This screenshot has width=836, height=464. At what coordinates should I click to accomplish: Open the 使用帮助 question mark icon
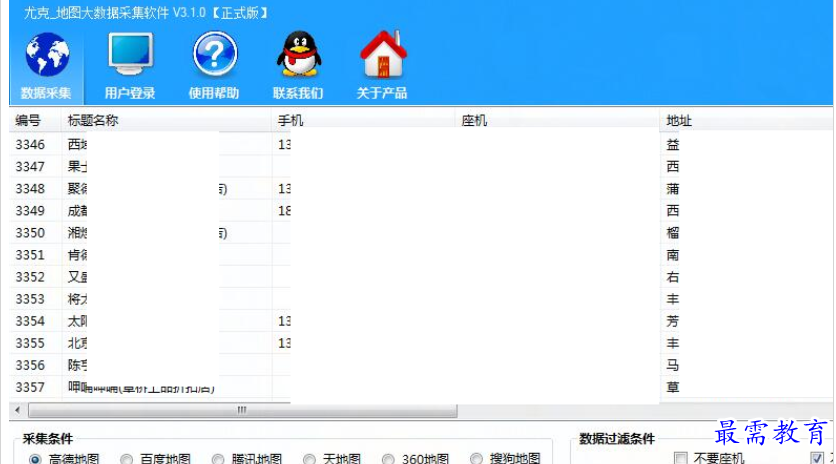coord(215,54)
